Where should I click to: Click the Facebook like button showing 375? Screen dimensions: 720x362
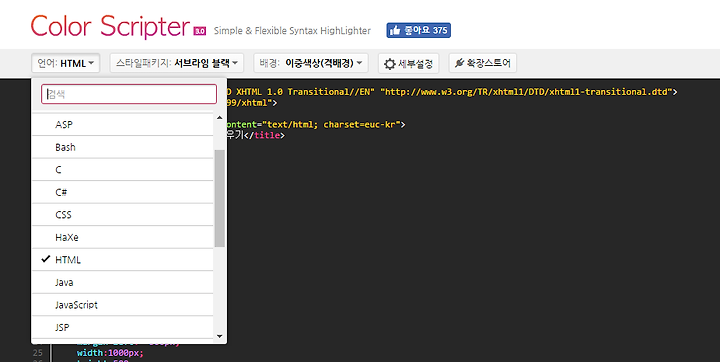(x=418, y=30)
